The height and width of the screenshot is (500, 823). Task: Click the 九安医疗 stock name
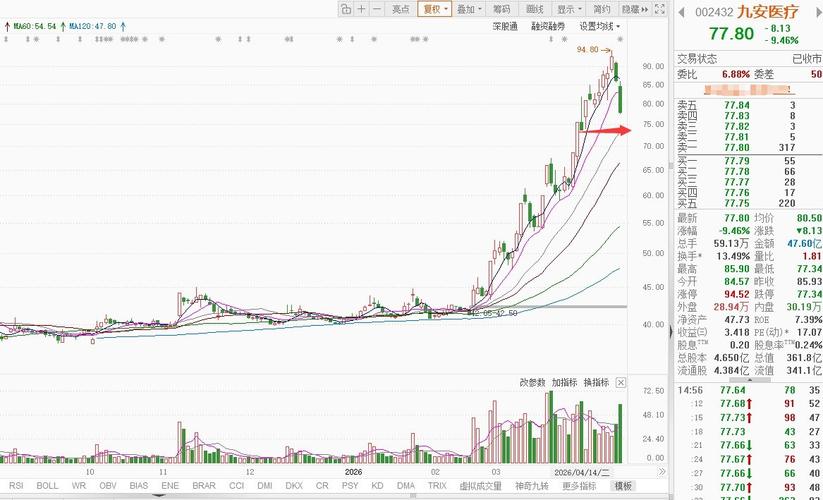(x=768, y=12)
